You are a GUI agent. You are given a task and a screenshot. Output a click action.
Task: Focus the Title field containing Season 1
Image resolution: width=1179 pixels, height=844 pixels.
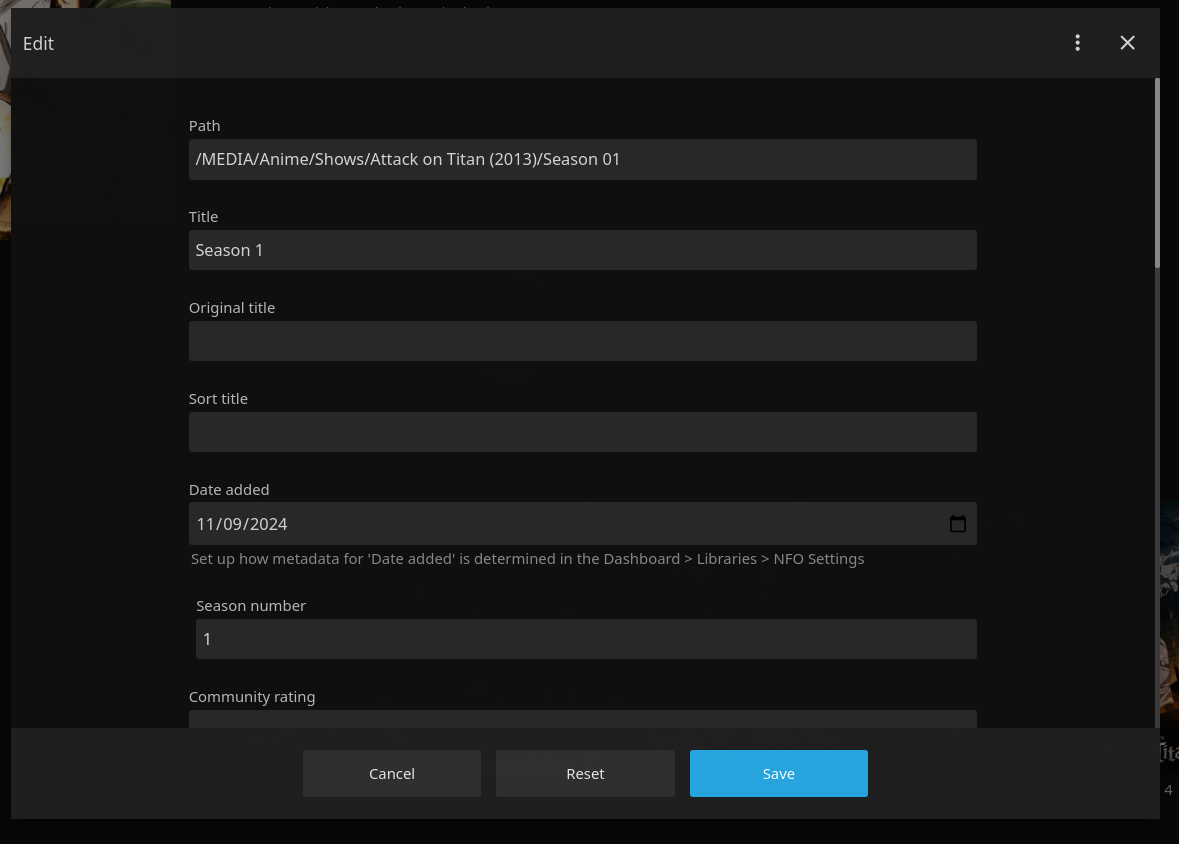pos(582,250)
